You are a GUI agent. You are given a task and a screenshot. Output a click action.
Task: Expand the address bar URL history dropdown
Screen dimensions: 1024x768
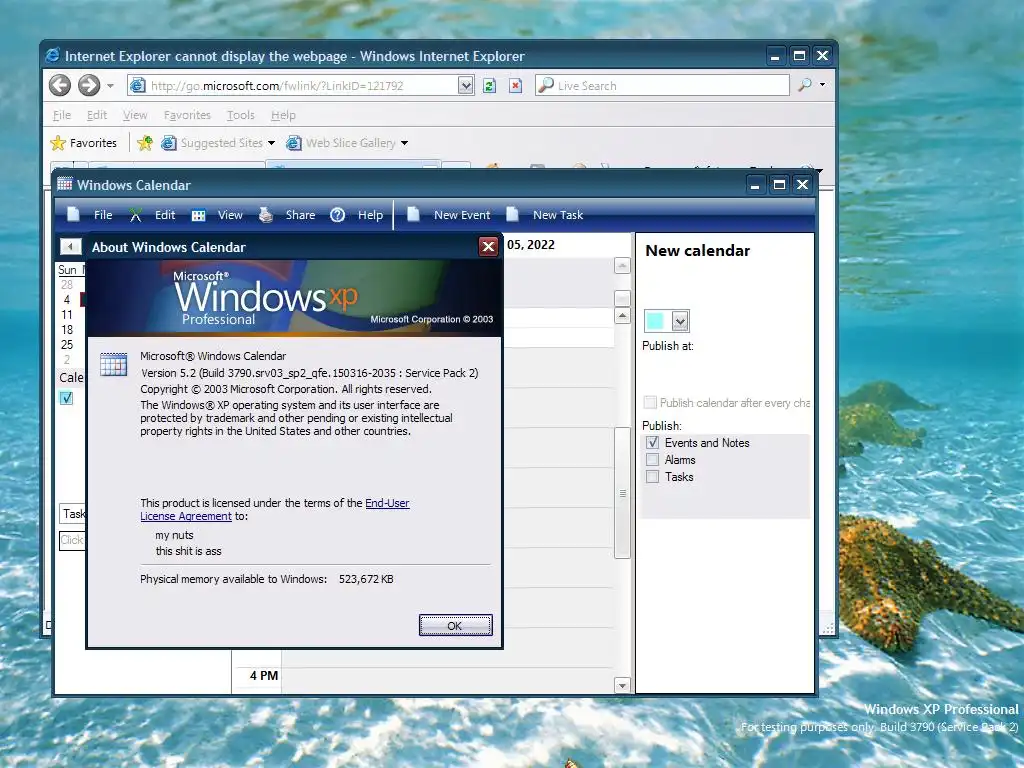(465, 86)
